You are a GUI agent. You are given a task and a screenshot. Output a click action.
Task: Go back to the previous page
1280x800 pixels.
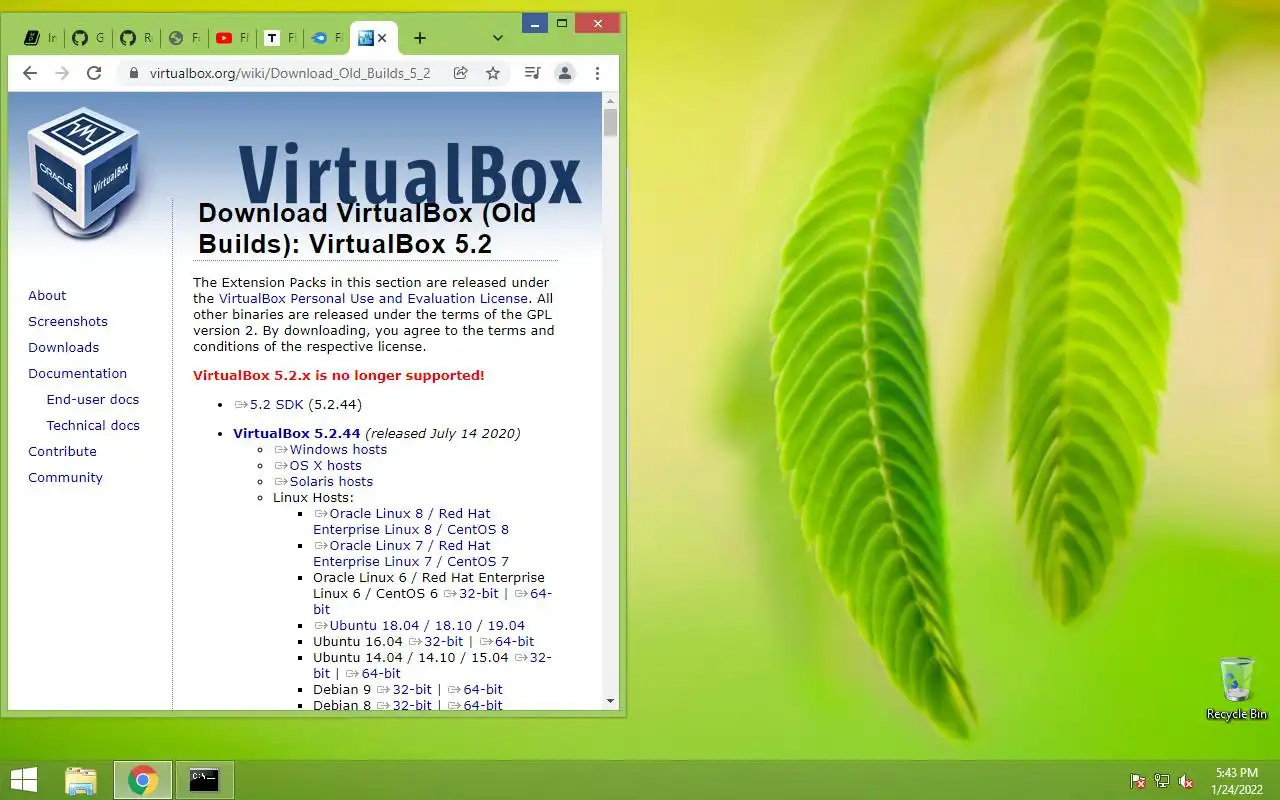pyautogui.click(x=30, y=73)
